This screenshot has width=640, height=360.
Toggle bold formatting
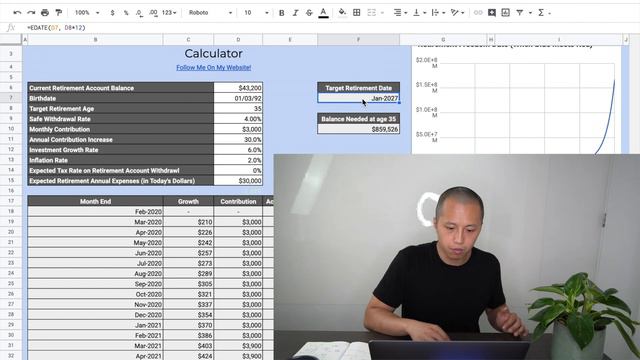click(x=282, y=13)
